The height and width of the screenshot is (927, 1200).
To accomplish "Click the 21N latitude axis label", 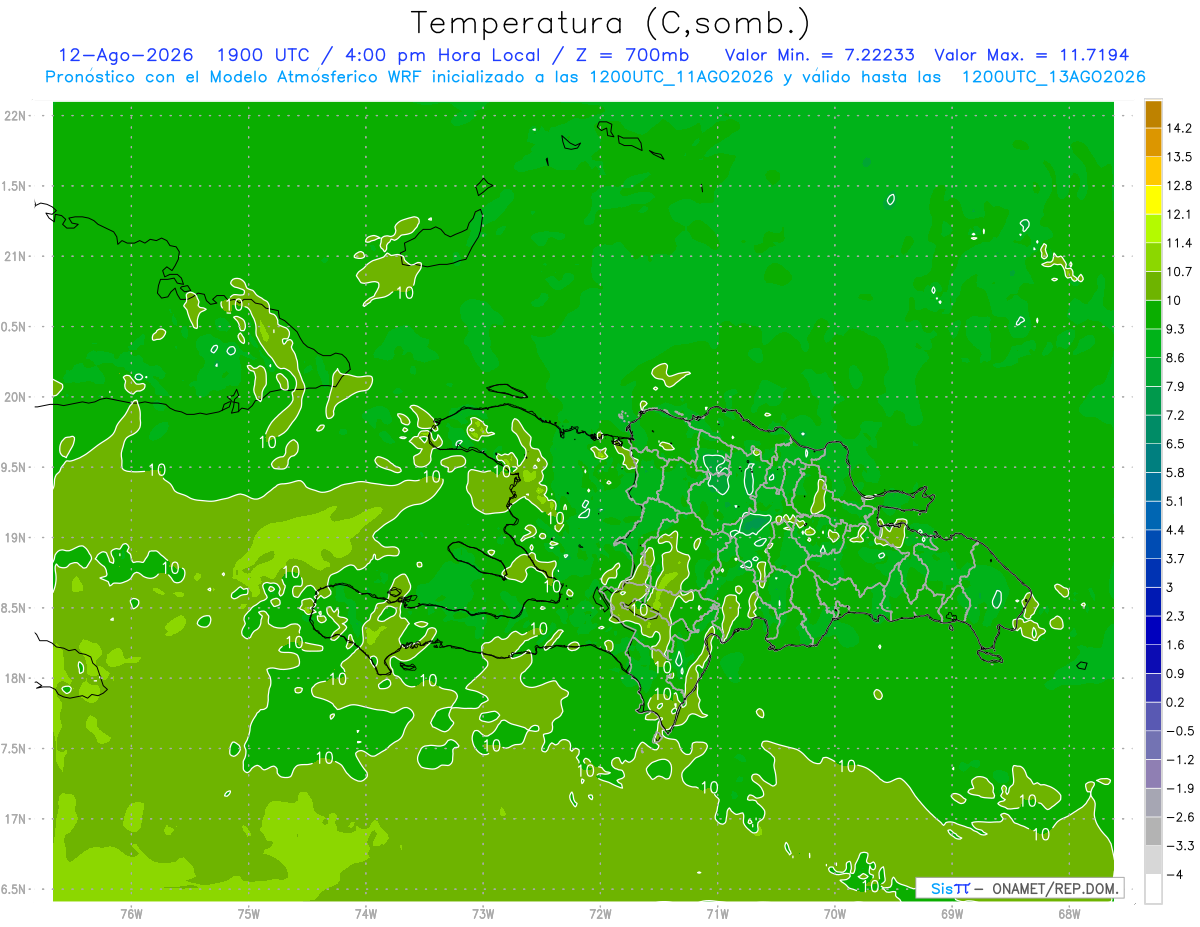I will click(17, 256).
